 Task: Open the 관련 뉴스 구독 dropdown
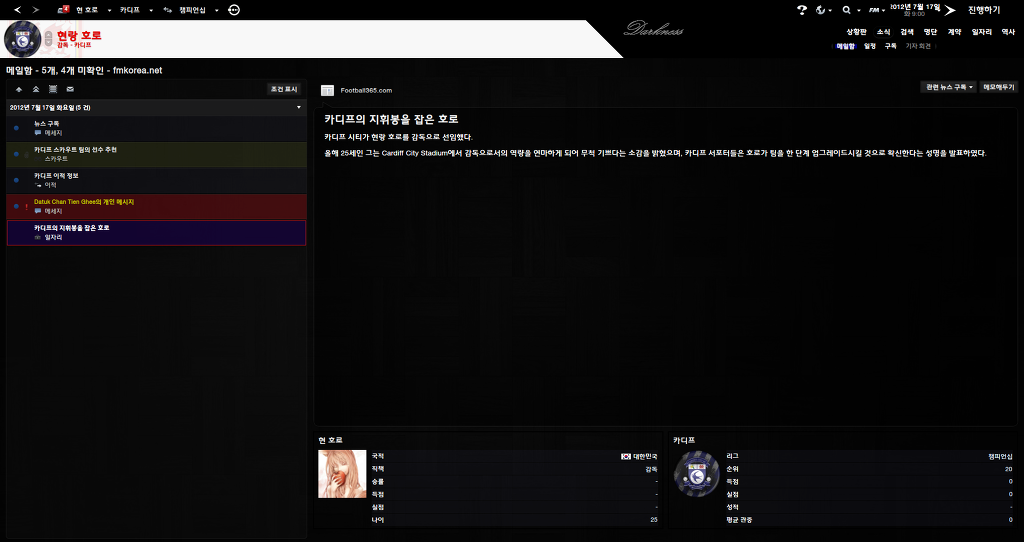(949, 87)
